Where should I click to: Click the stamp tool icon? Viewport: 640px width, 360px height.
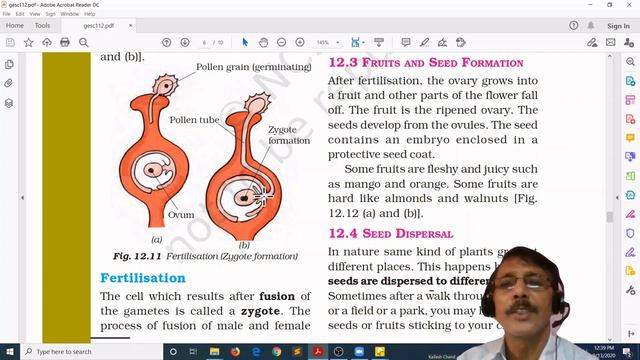click(460, 42)
